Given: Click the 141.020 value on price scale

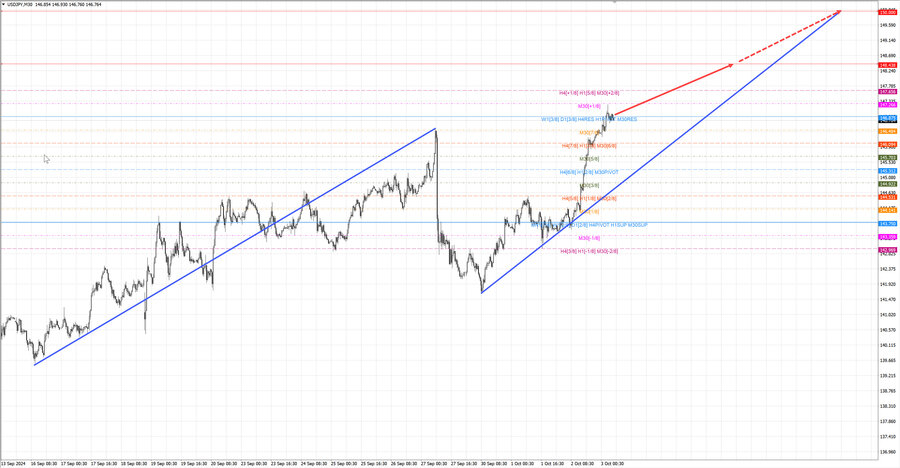Looking at the screenshot, I should [889, 315].
